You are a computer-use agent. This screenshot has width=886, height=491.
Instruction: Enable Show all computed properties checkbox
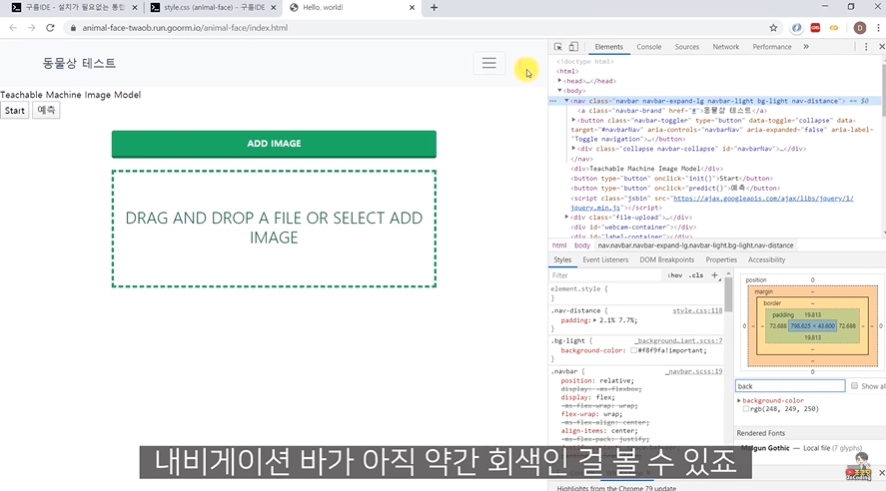point(854,386)
